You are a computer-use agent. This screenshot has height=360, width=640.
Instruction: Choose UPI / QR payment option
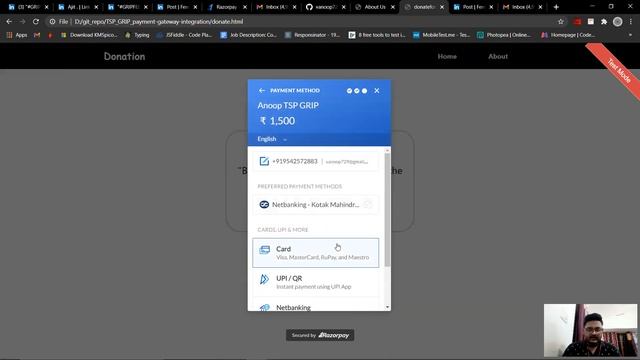[x=316, y=282]
